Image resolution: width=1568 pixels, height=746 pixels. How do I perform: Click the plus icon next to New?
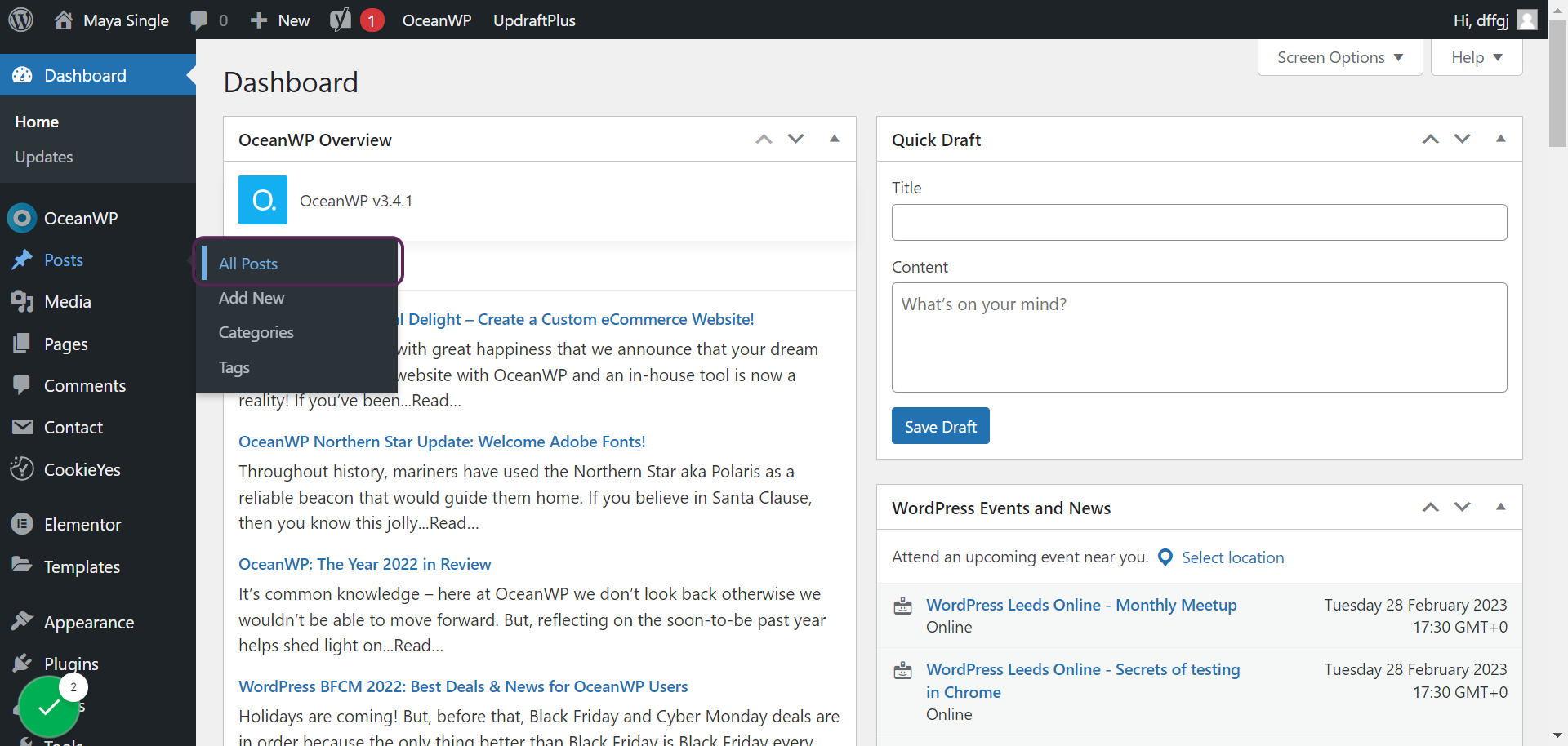click(x=259, y=20)
